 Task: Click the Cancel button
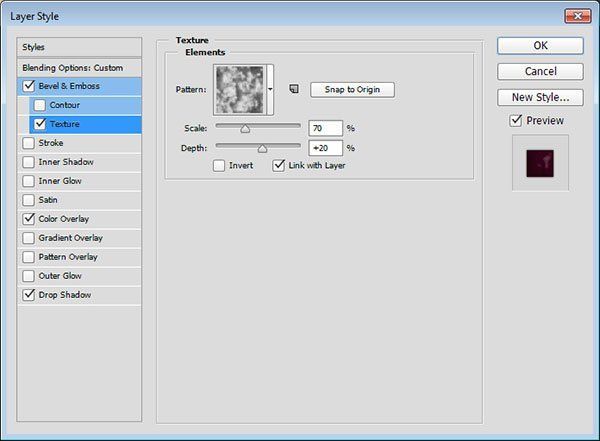(x=540, y=71)
